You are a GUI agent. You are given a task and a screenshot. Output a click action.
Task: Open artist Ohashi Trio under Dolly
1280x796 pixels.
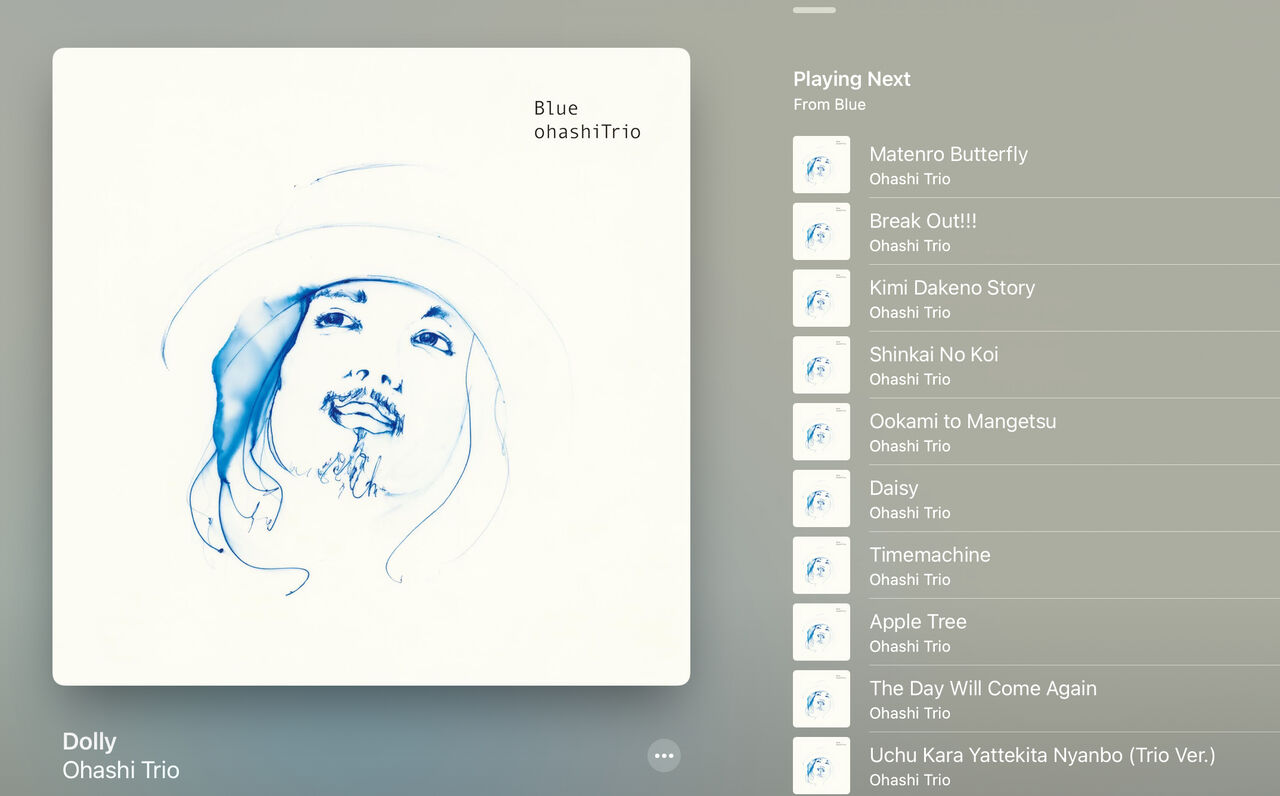pyautogui.click(x=121, y=770)
